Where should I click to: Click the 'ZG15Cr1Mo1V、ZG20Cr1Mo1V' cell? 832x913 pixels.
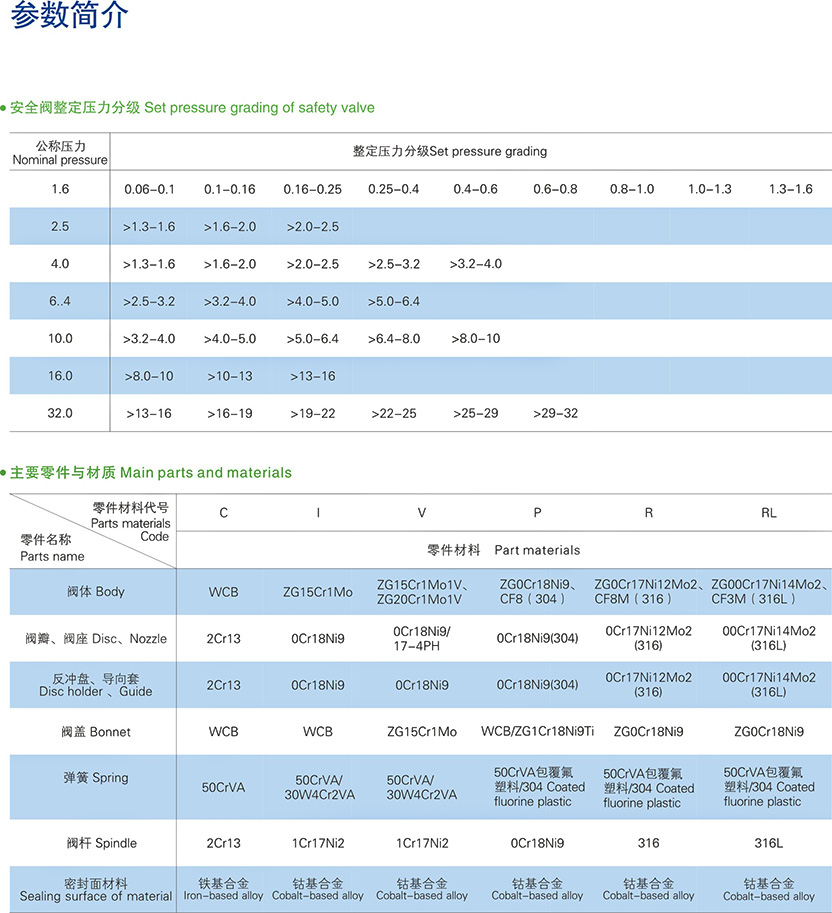point(422,592)
